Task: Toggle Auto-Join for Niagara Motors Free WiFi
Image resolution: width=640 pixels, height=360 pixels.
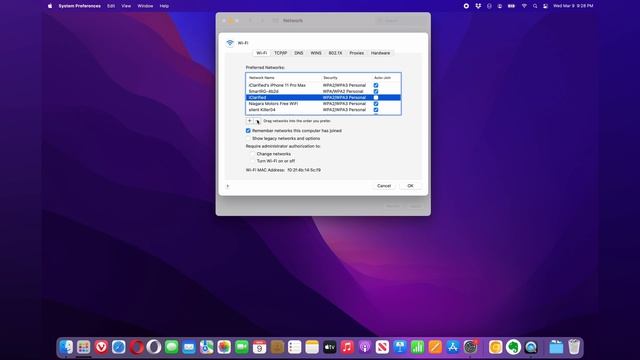Action: pos(376,104)
